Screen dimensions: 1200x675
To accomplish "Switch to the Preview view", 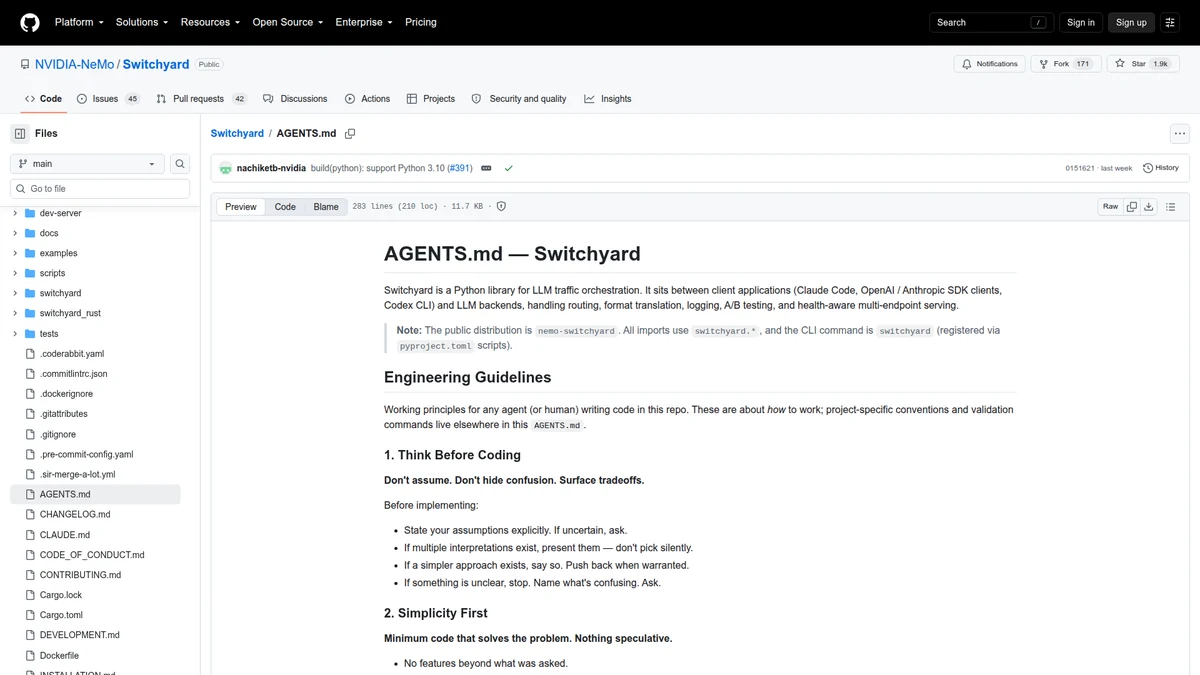I will [241, 207].
